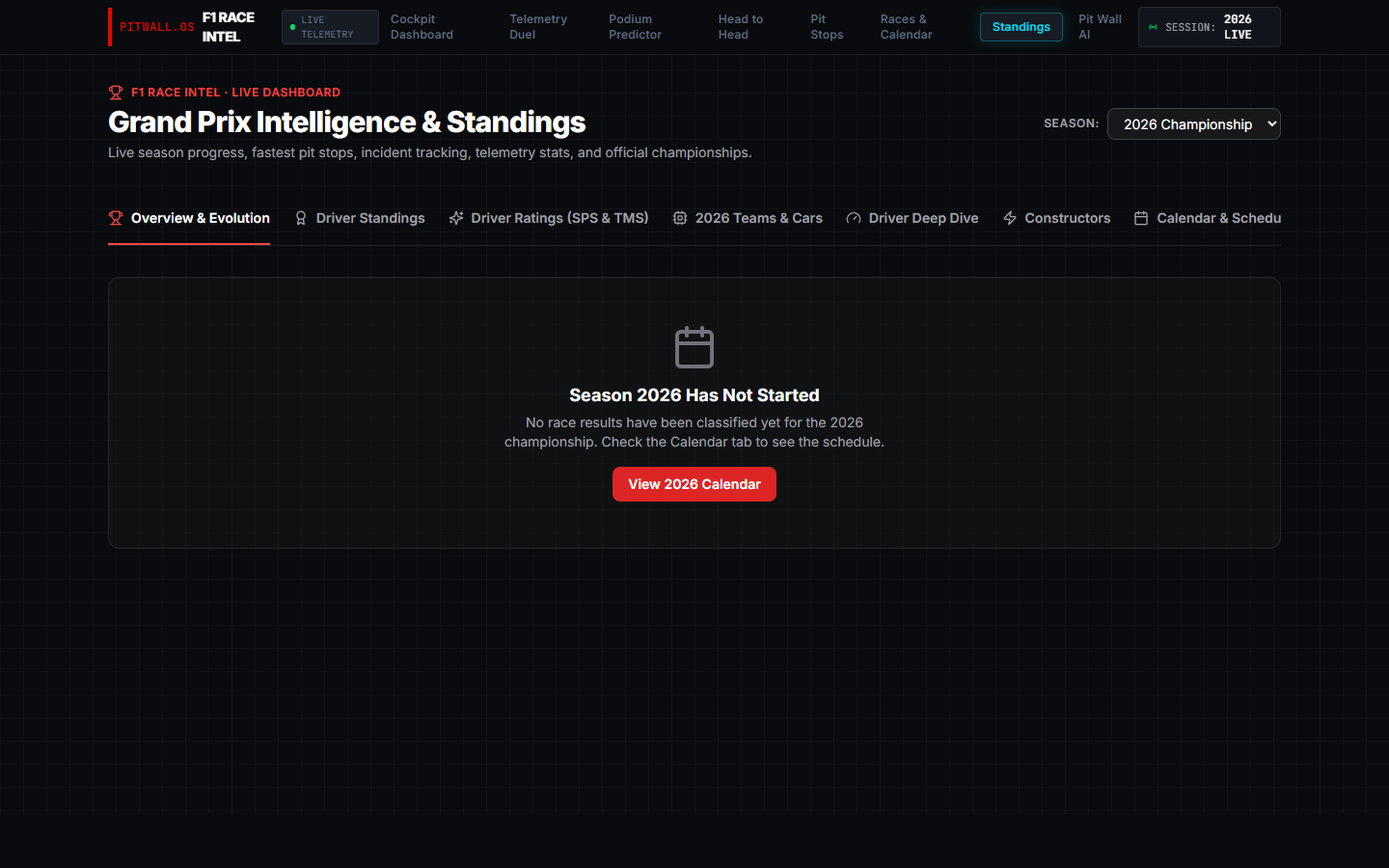Open the Driver Deep Dive tab
Viewport: 1389px width, 868px height.
click(912, 218)
